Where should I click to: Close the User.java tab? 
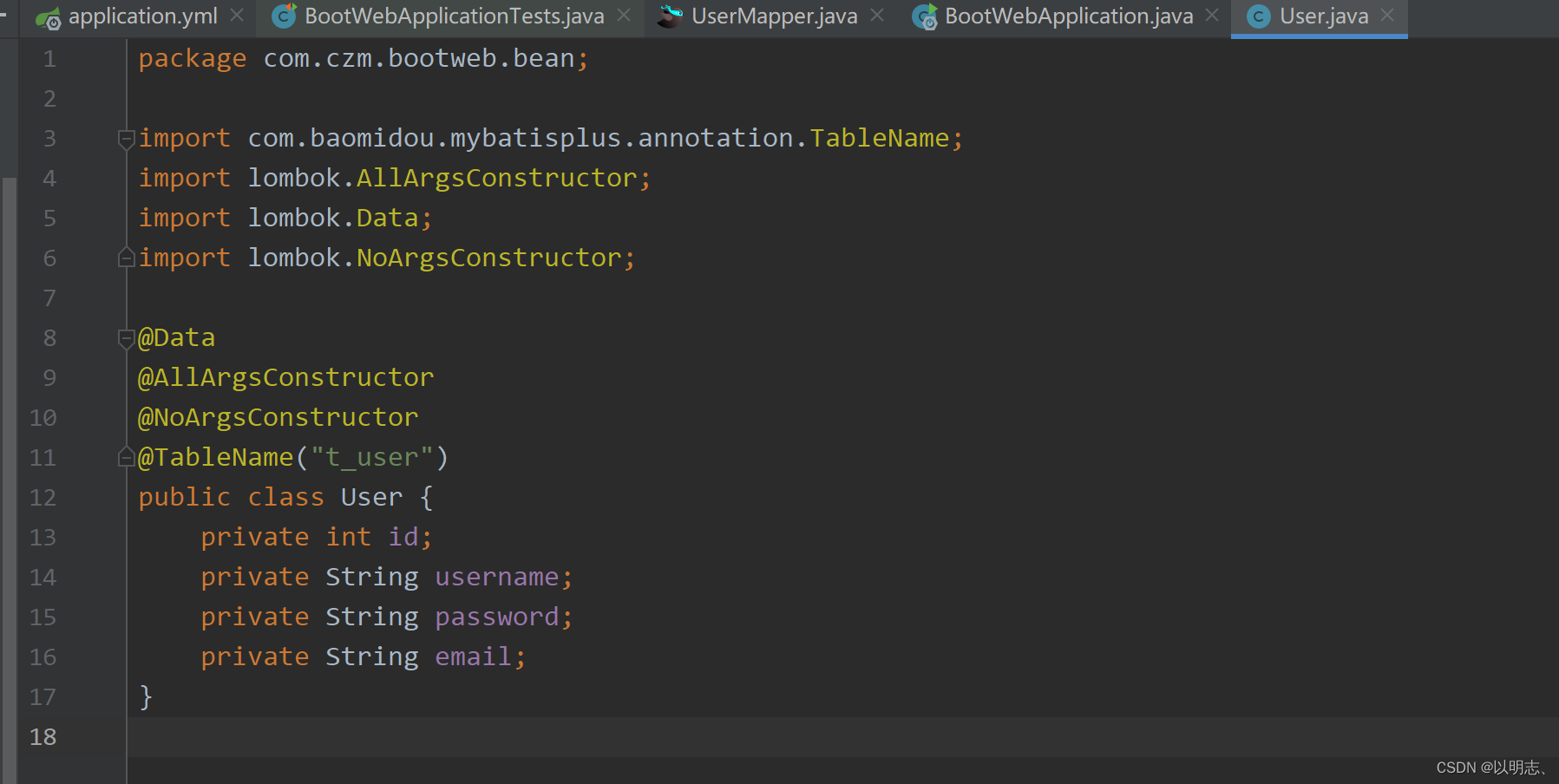pos(1386,16)
